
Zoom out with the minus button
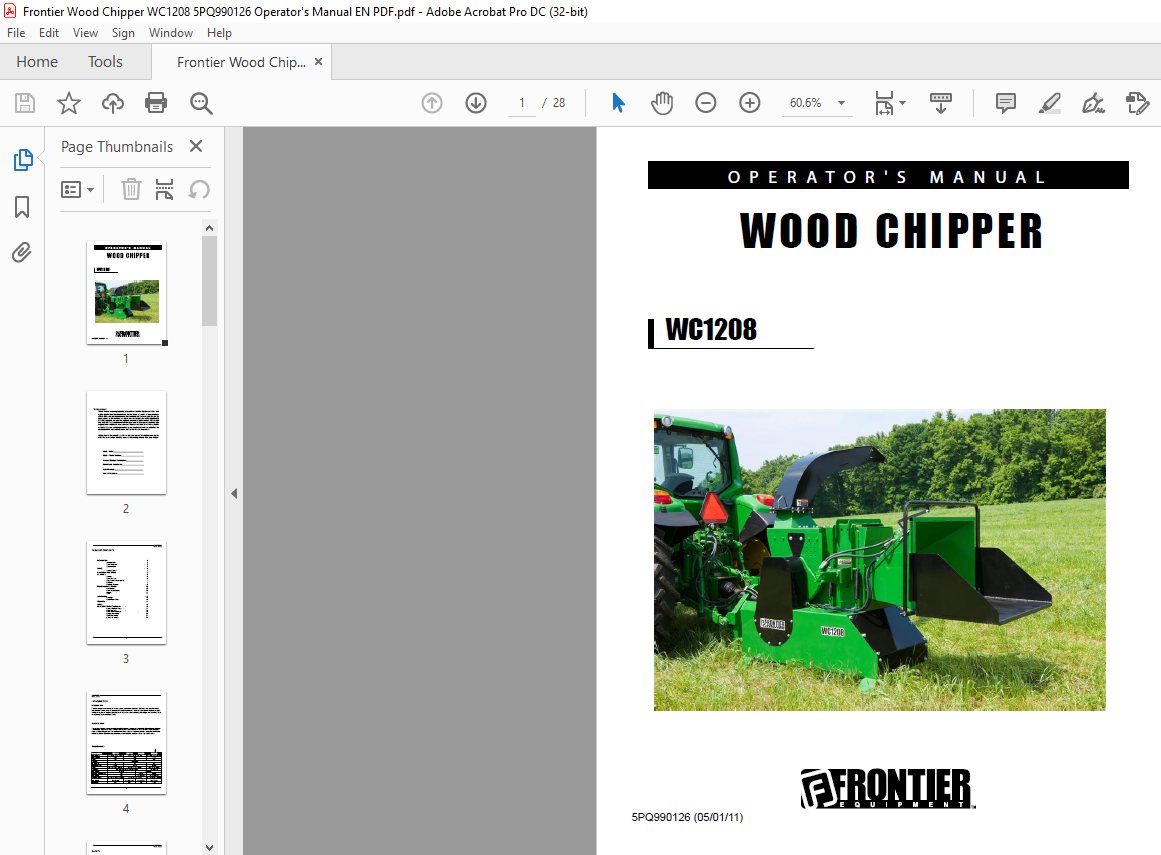tap(706, 103)
